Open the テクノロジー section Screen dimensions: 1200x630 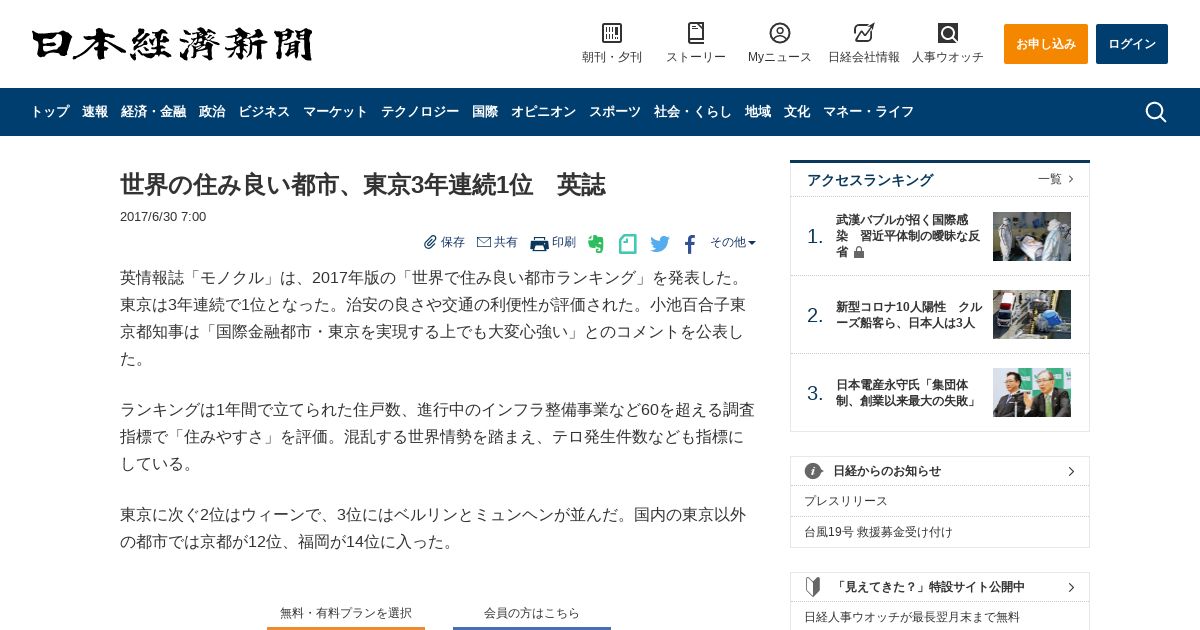pos(420,112)
